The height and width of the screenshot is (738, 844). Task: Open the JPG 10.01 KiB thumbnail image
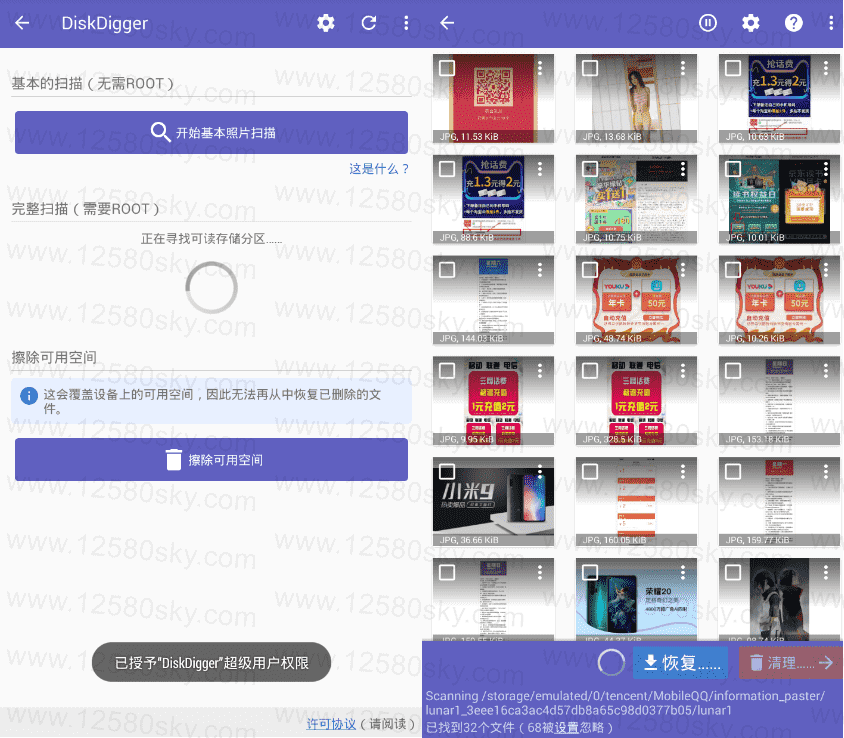779,199
